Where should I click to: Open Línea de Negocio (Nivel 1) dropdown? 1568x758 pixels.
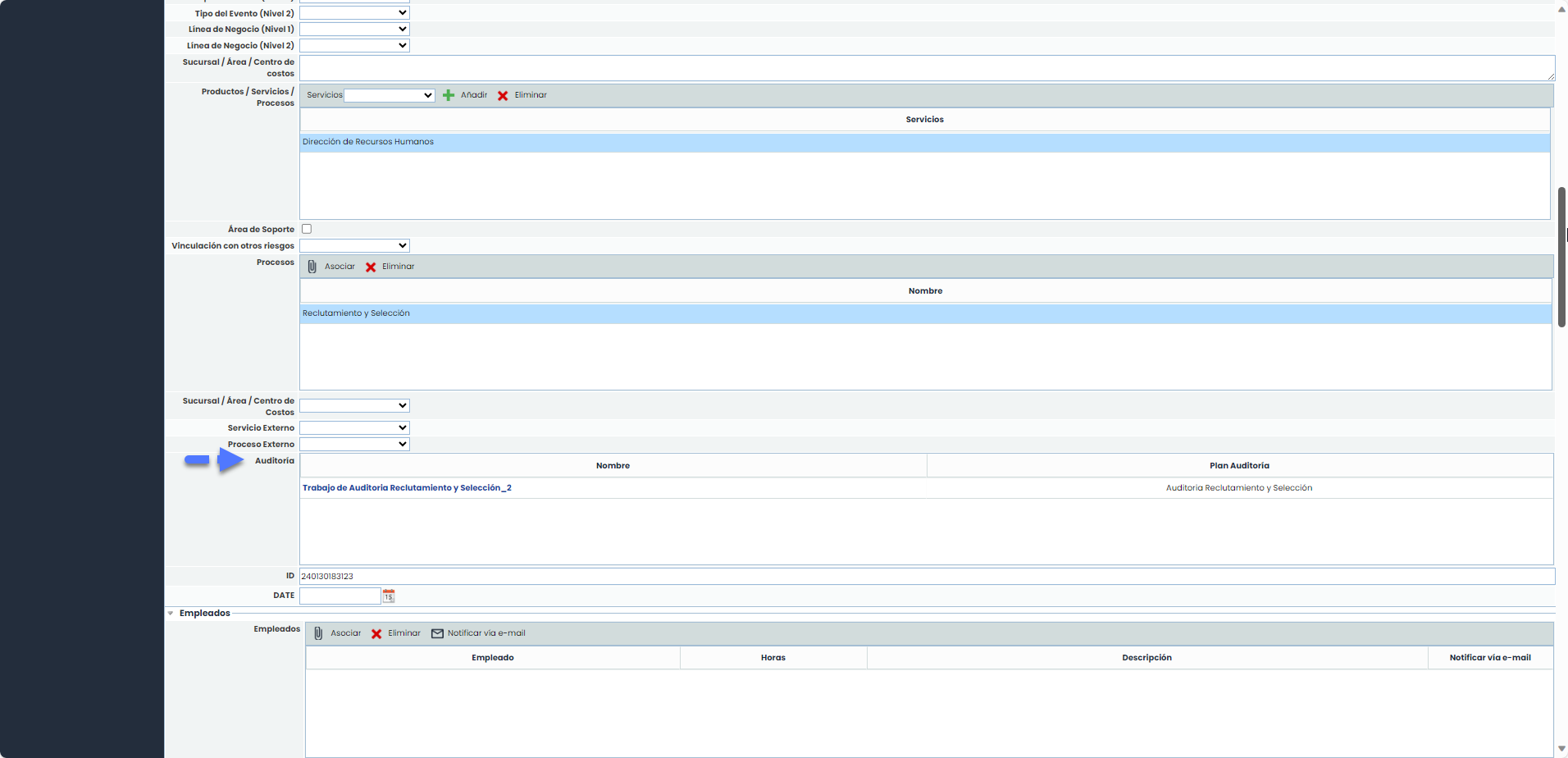point(354,30)
